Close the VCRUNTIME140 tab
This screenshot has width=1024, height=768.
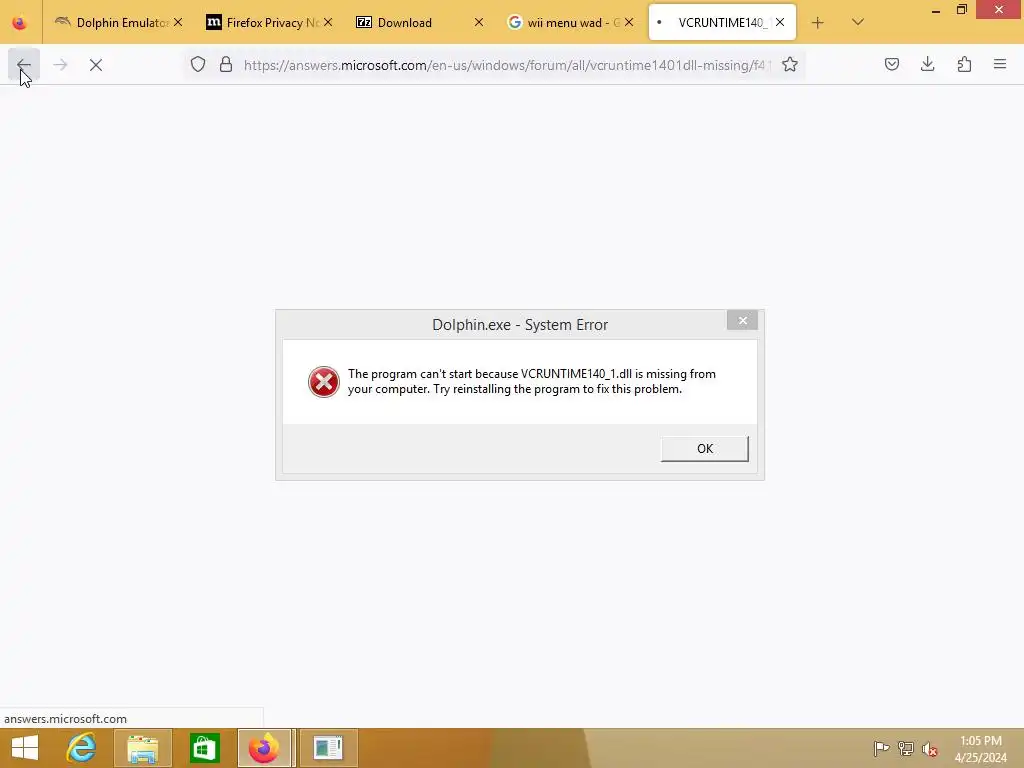click(x=780, y=22)
